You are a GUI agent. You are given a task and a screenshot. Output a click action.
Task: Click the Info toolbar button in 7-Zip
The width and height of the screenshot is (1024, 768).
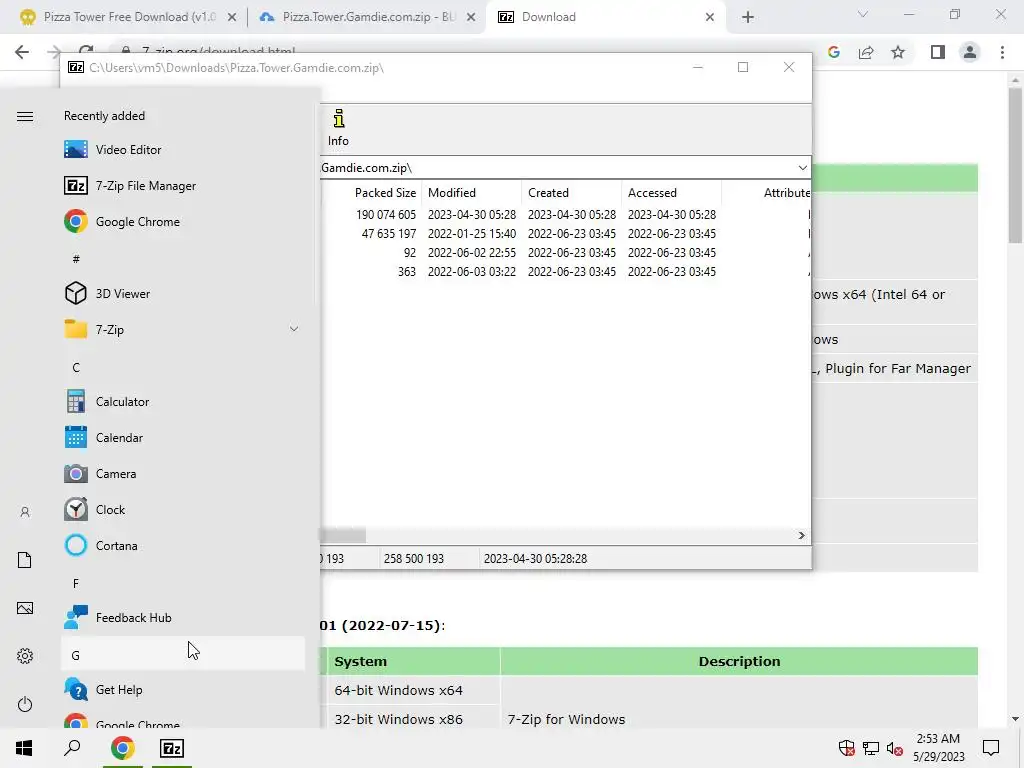pyautogui.click(x=338, y=128)
